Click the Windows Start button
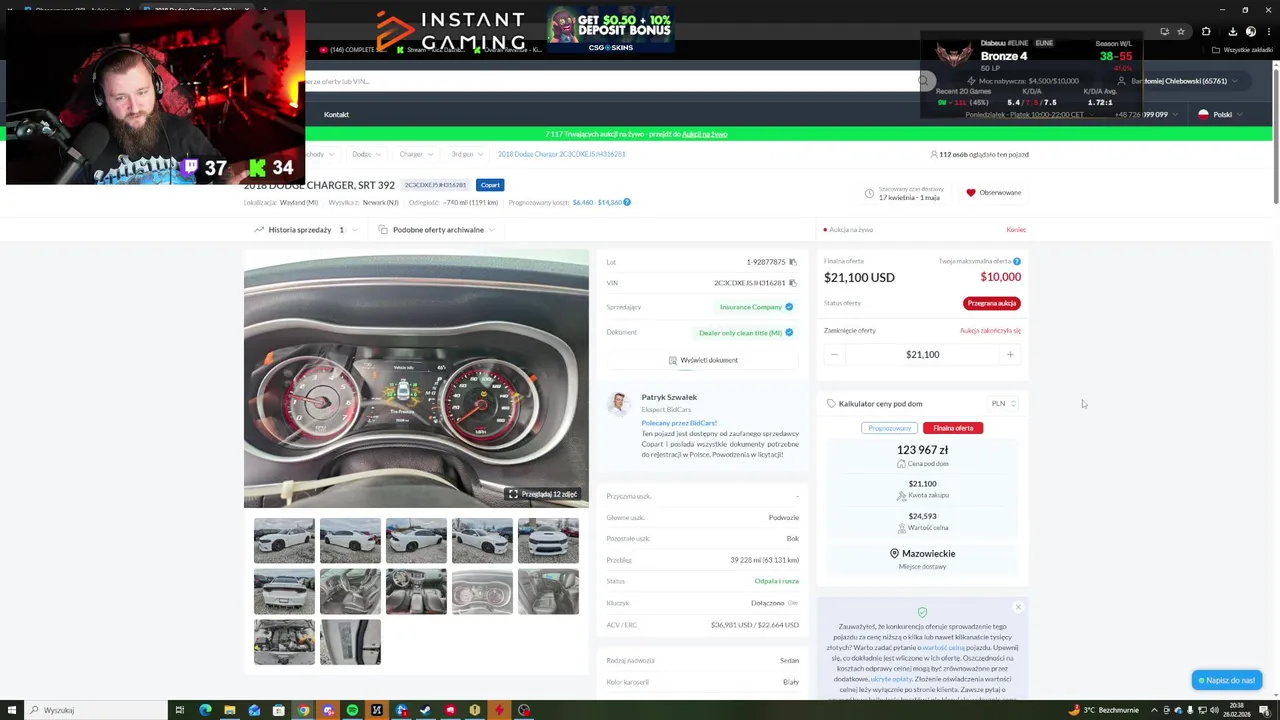The image size is (1280, 720). pos(11,710)
